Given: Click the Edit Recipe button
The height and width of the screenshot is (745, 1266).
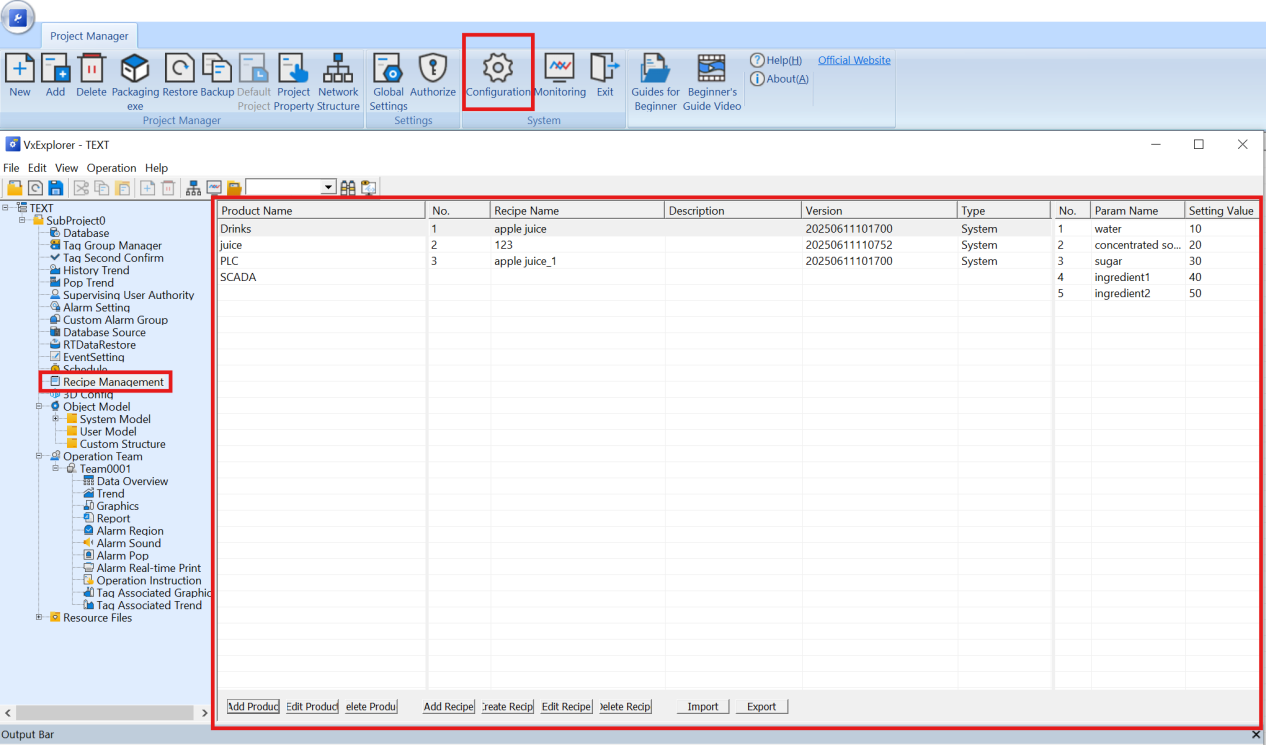Looking at the screenshot, I should 566,706.
